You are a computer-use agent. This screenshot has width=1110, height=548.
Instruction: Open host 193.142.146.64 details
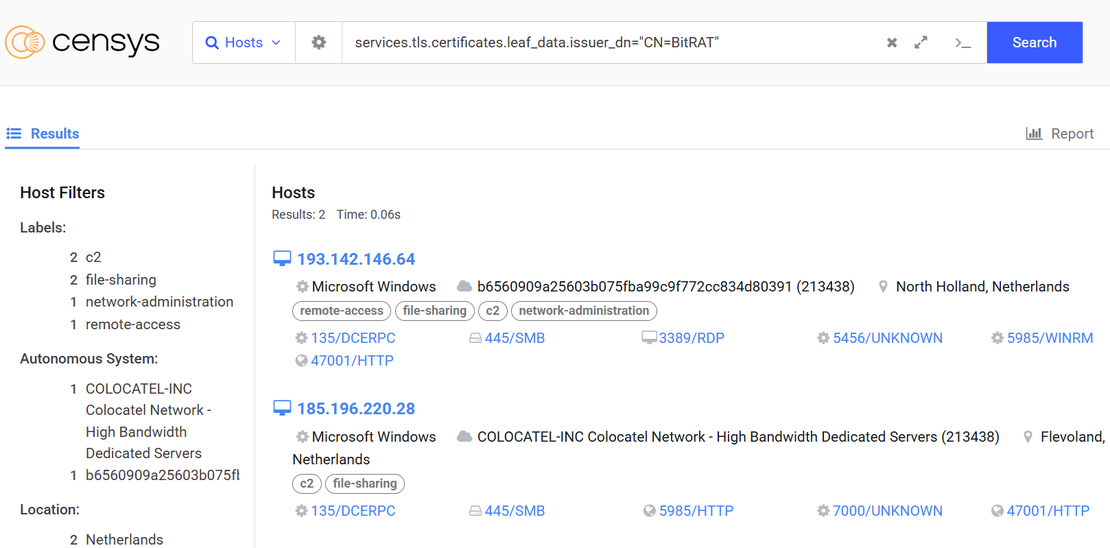(356, 259)
